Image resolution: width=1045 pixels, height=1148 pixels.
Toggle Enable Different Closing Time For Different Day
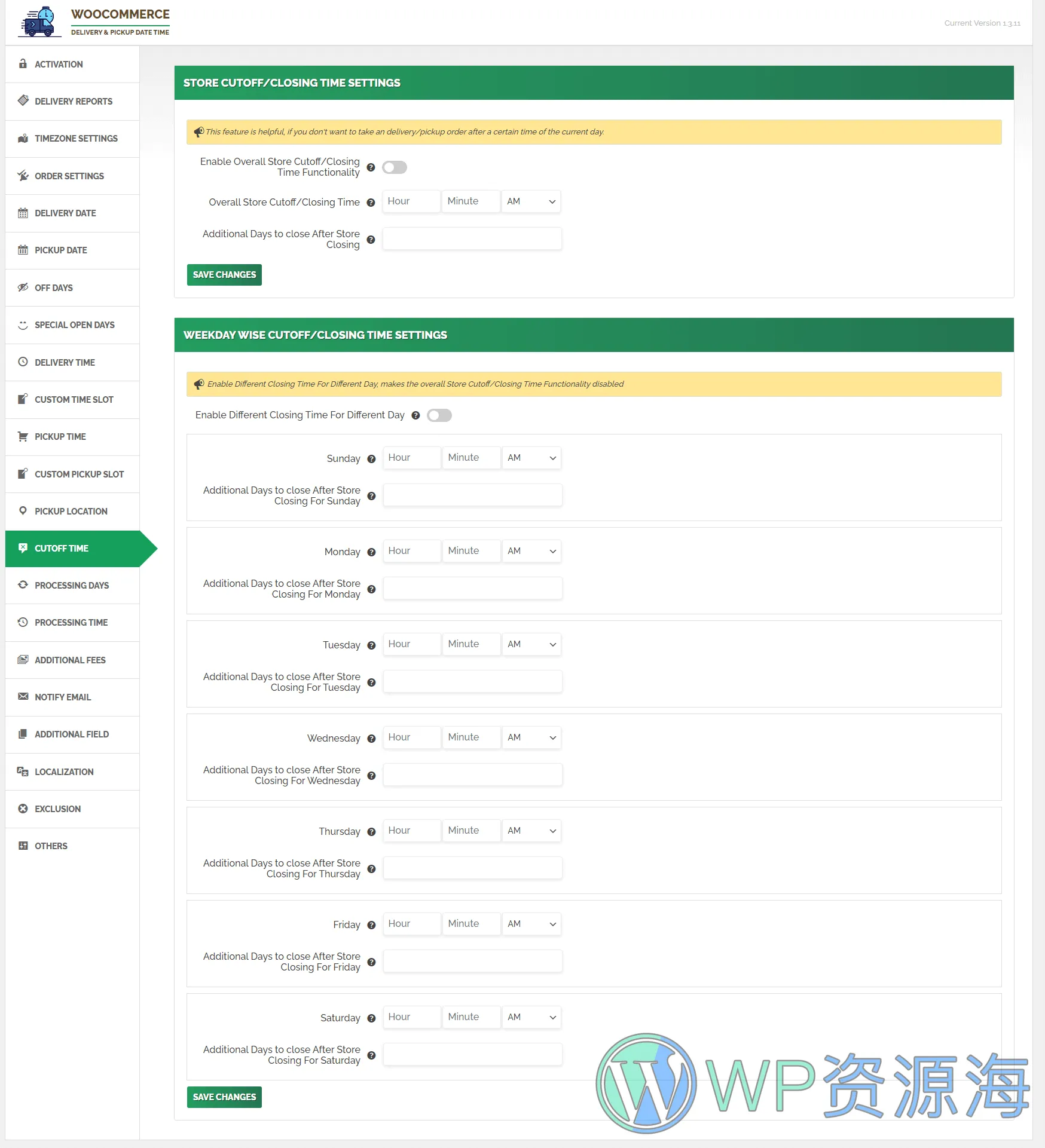click(x=439, y=415)
